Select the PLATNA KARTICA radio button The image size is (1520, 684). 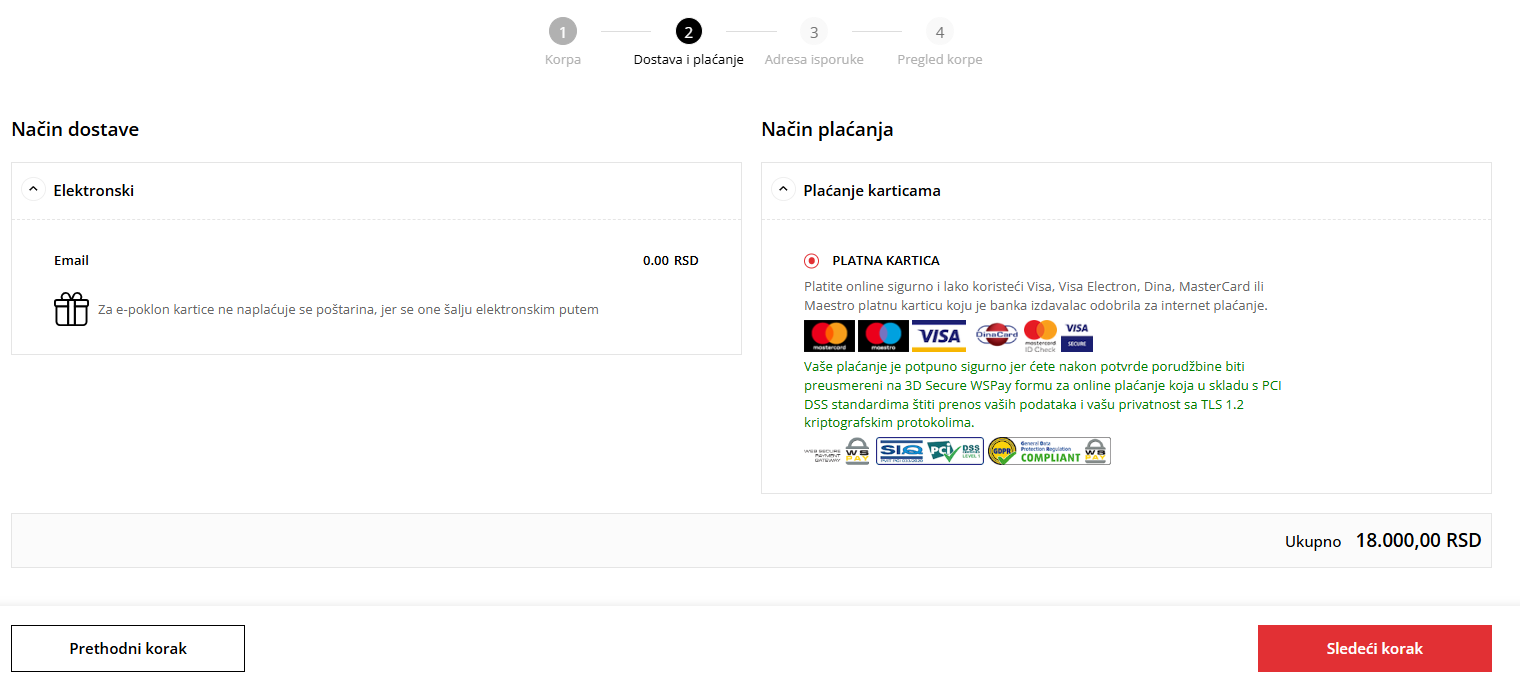coord(812,261)
